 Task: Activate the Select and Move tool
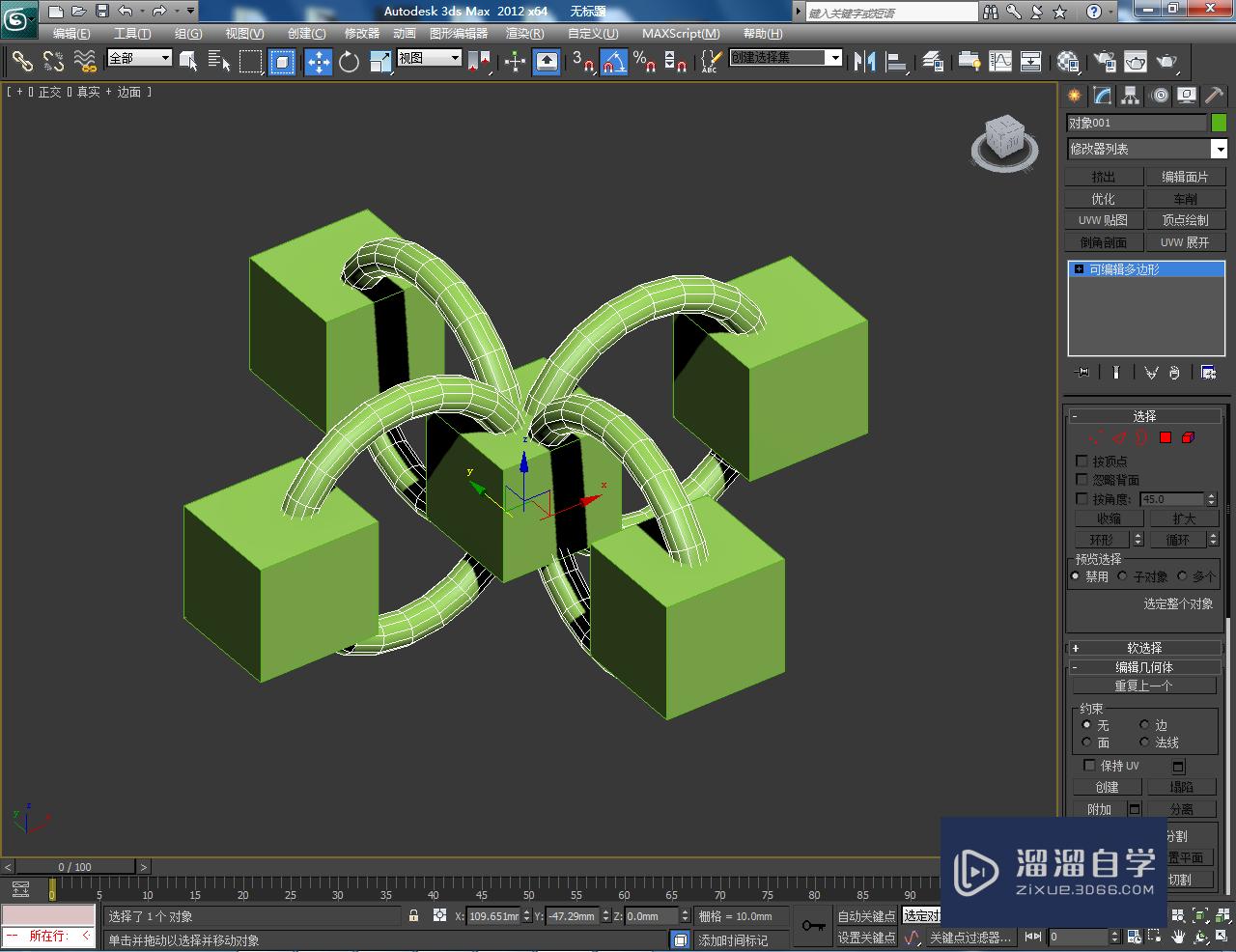(318, 61)
